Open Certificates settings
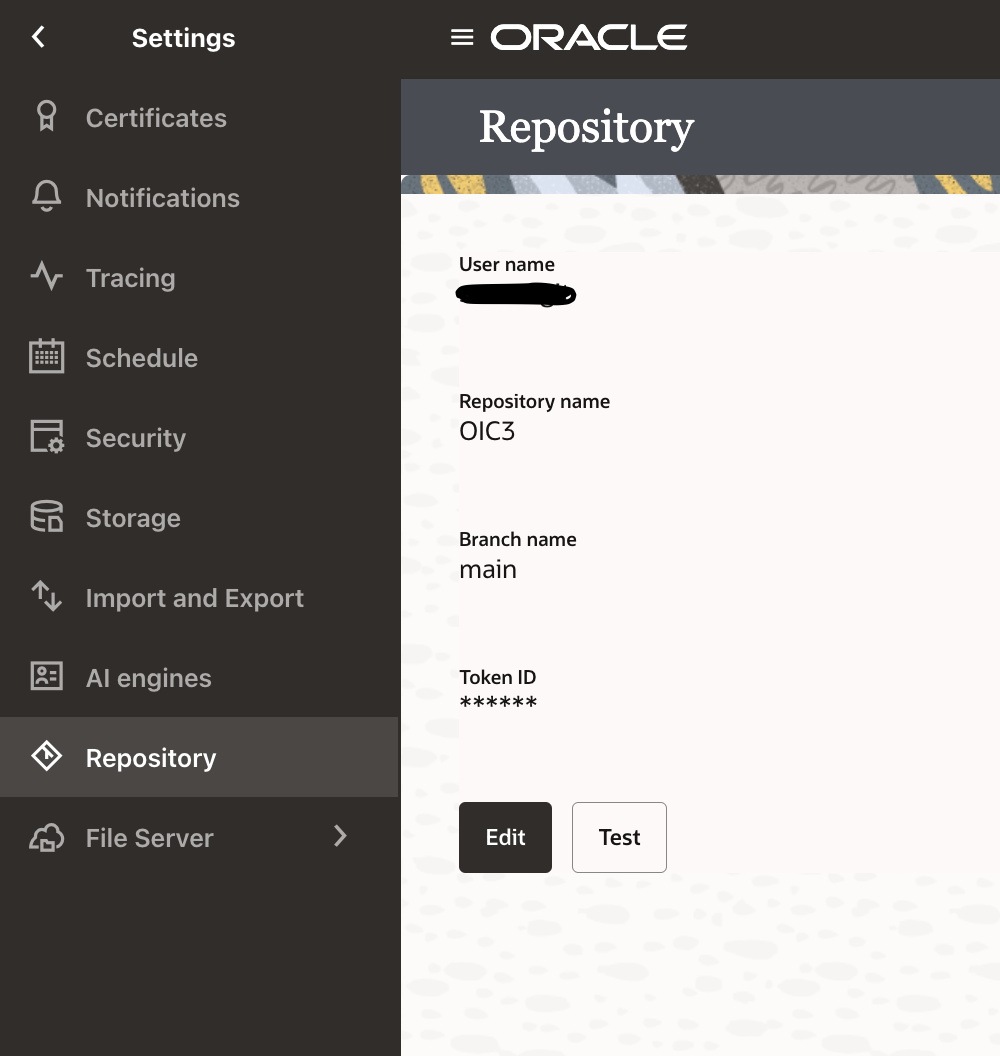Viewport: 1000px width, 1056px height. (199, 118)
